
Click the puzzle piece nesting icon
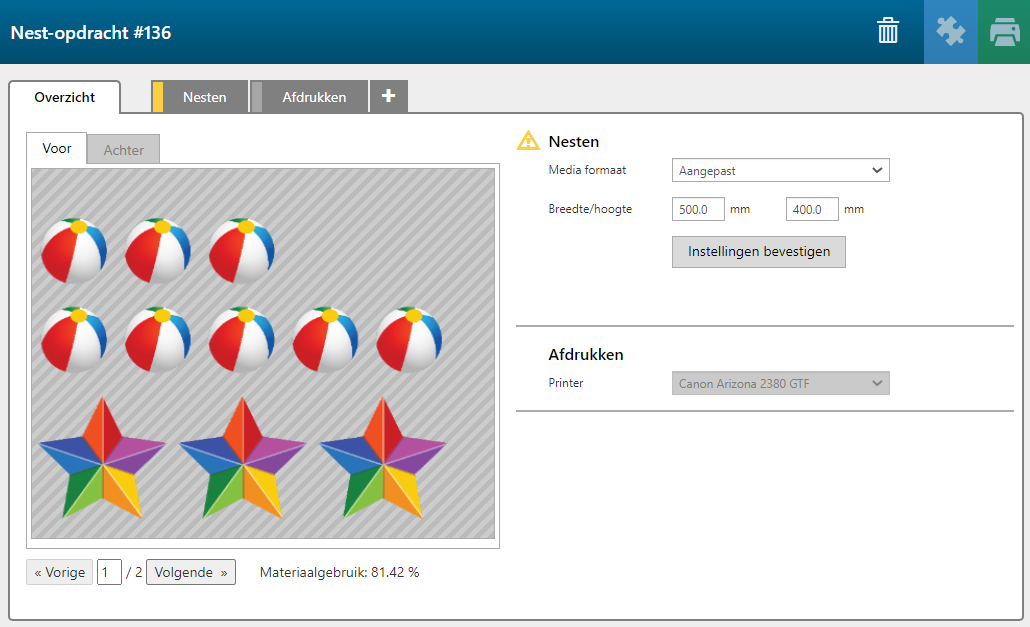tap(950, 32)
